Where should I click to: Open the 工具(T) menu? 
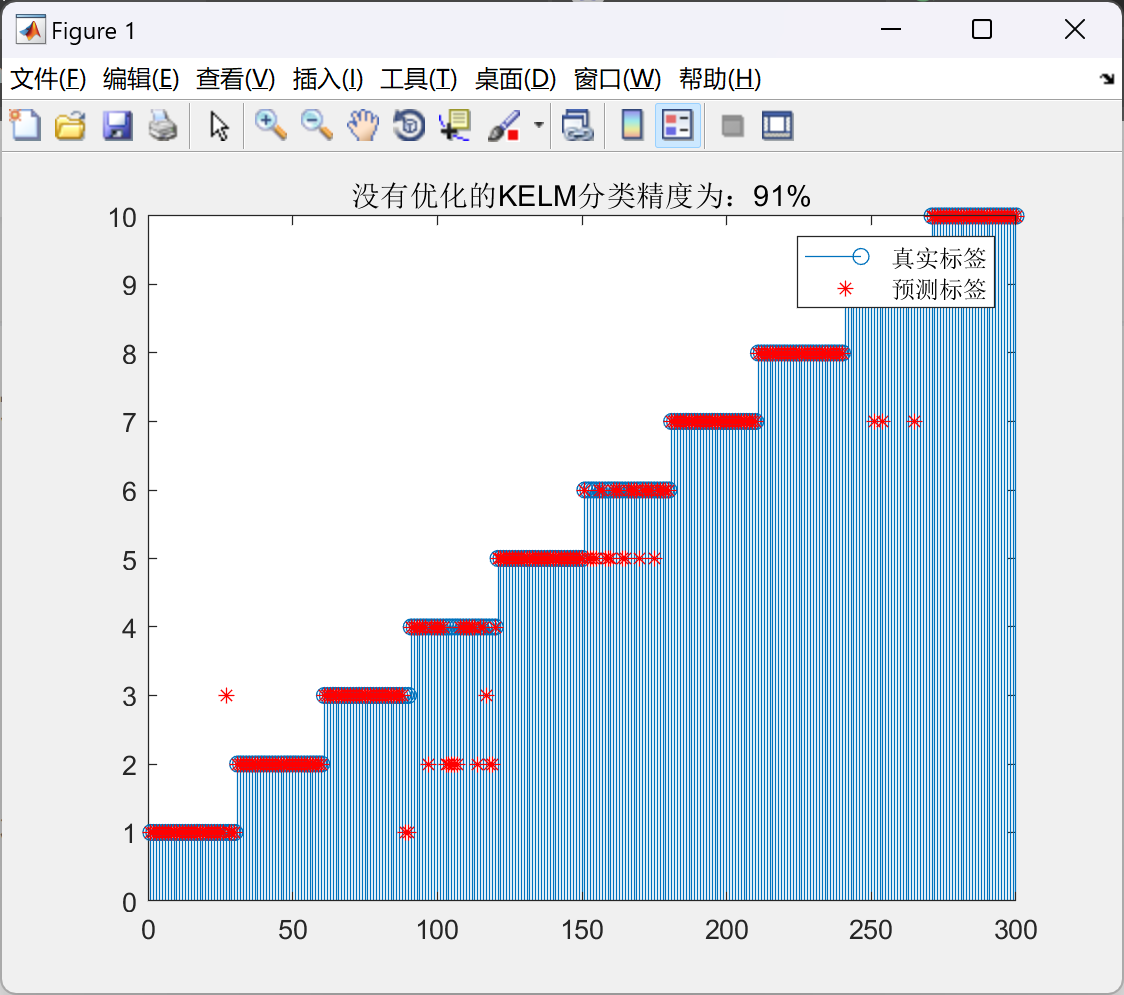pyautogui.click(x=419, y=79)
